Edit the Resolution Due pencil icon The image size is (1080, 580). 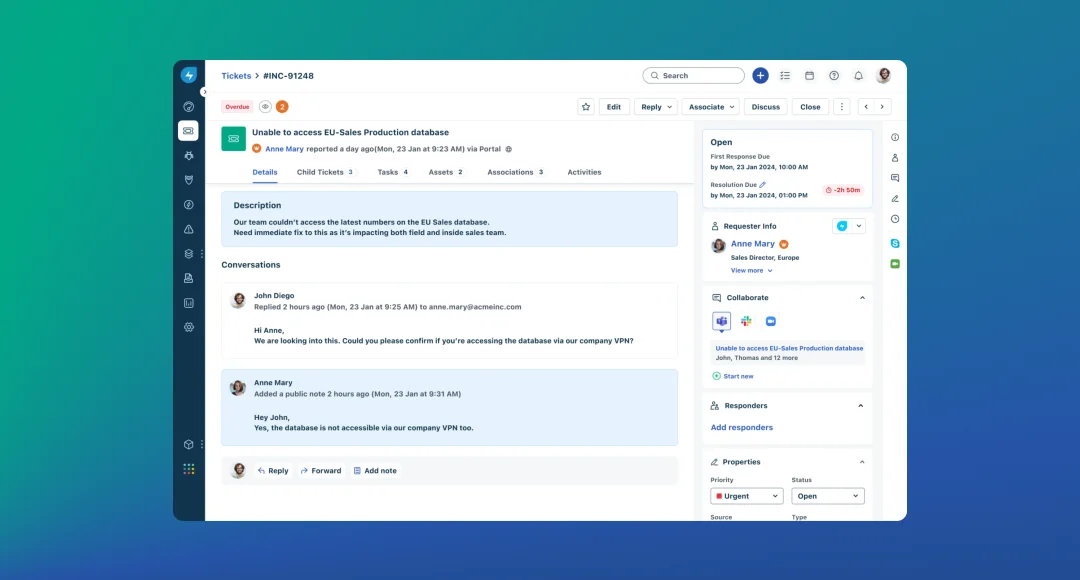[762, 185]
